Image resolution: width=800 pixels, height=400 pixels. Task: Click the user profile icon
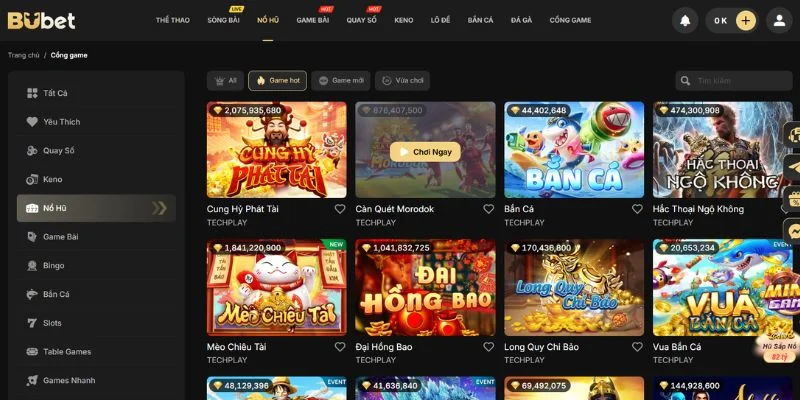pyautogui.click(x=779, y=21)
